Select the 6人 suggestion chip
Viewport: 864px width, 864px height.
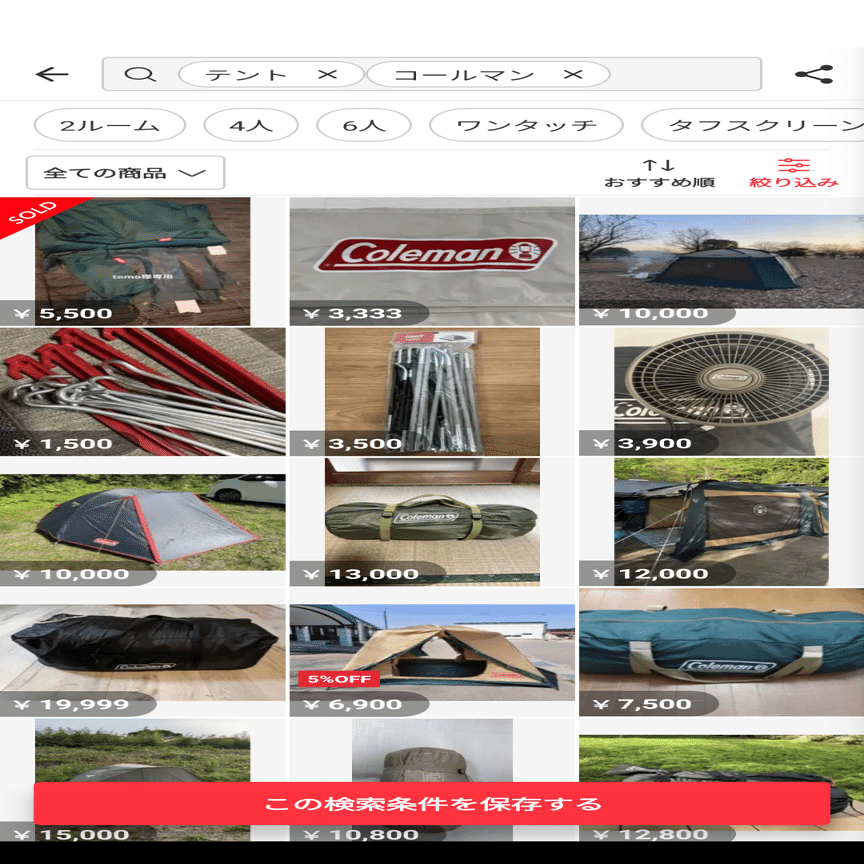[x=364, y=125]
